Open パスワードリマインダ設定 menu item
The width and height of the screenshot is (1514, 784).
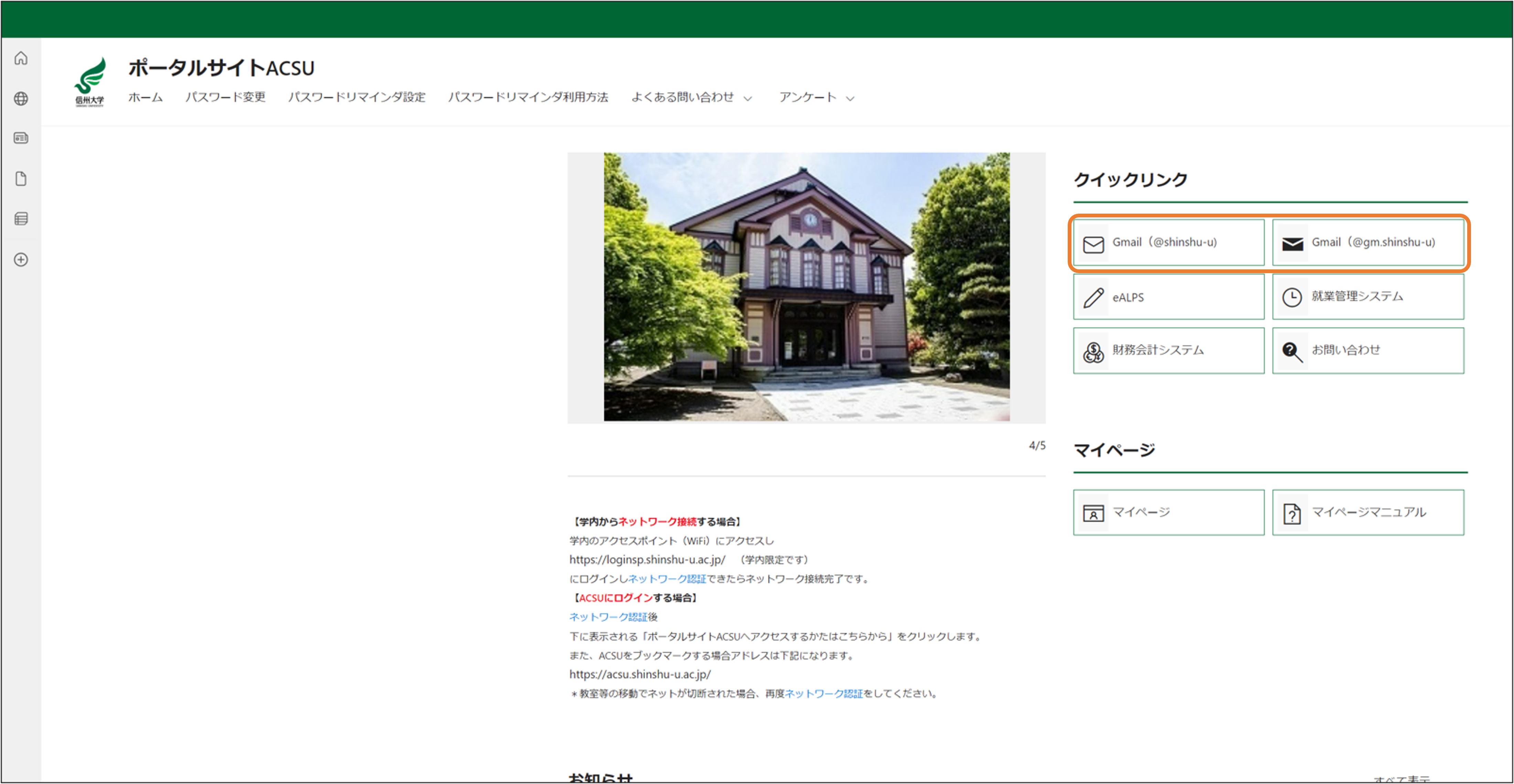pyautogui.click(x=357, y=97)
